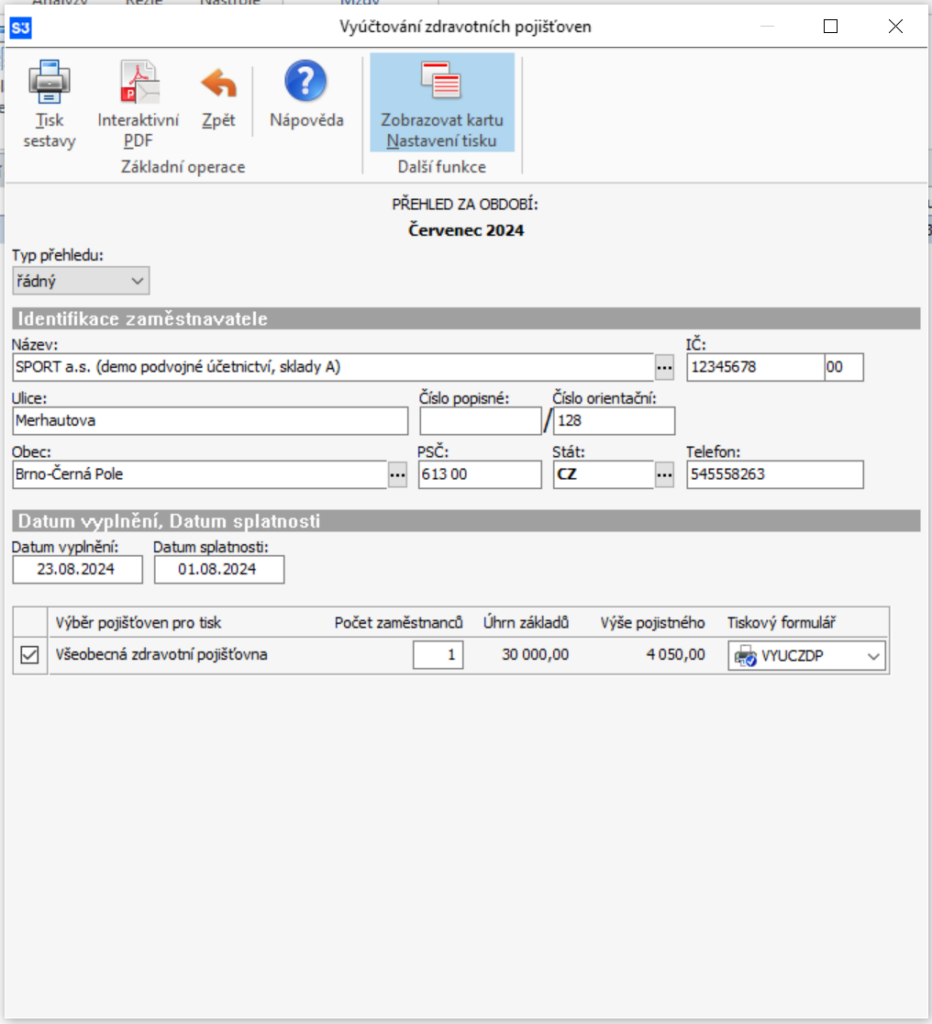932x1024 pixels.
Task: Uncheck Všeobecná zdravotní pojišťovna checkbox
Action: (x=30, y=656)
